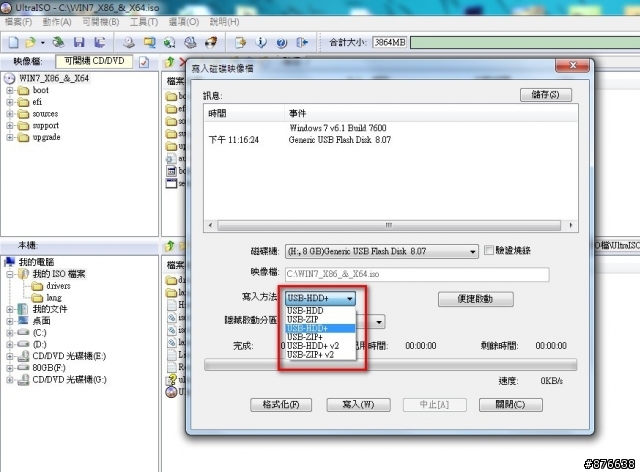Click the 映像檔 path field in dialog
The image size is (640, 472).
coord(417,274)
